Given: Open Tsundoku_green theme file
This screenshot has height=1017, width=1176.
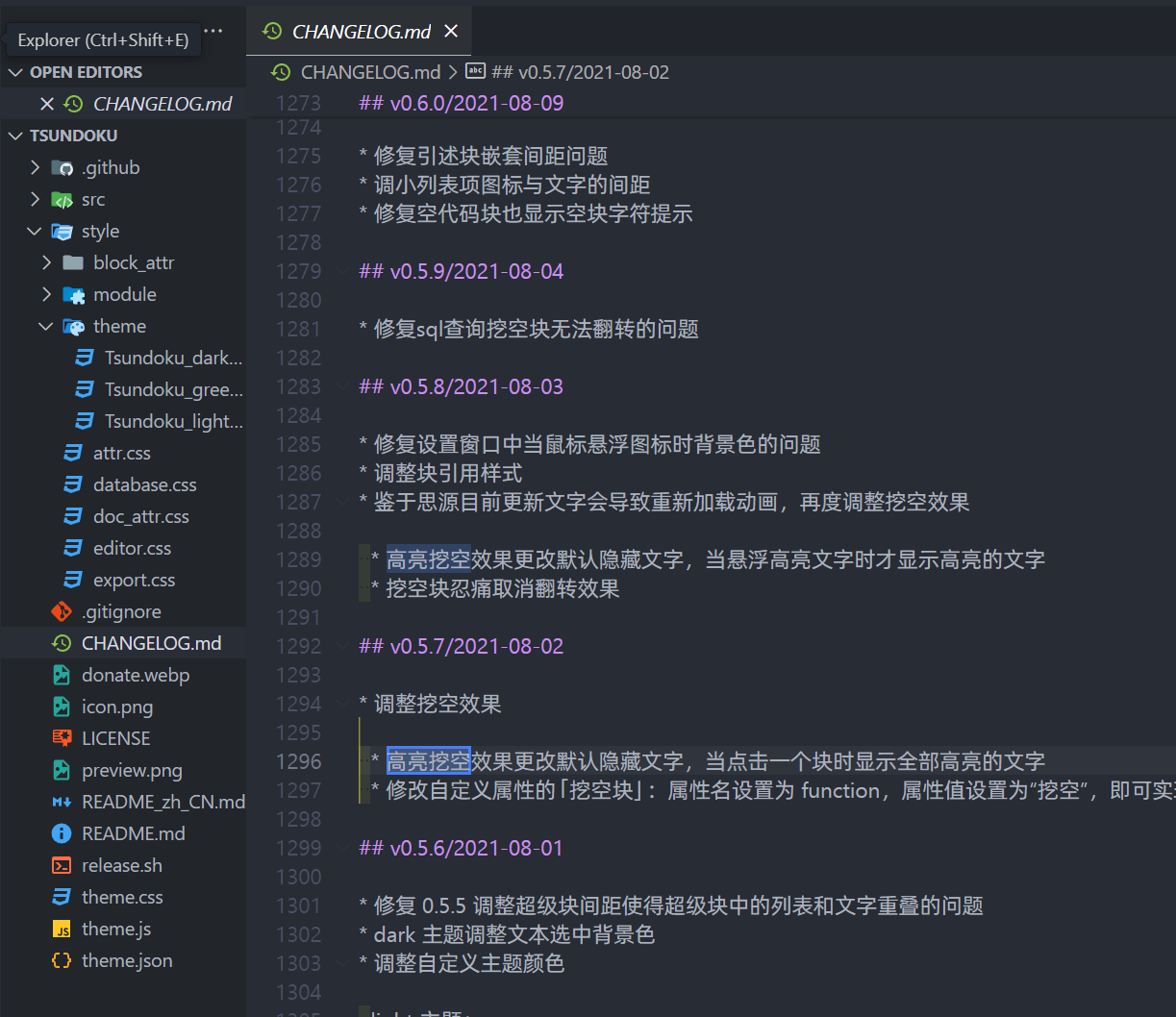Looking at the screenshot, I should tap(173, 389).
